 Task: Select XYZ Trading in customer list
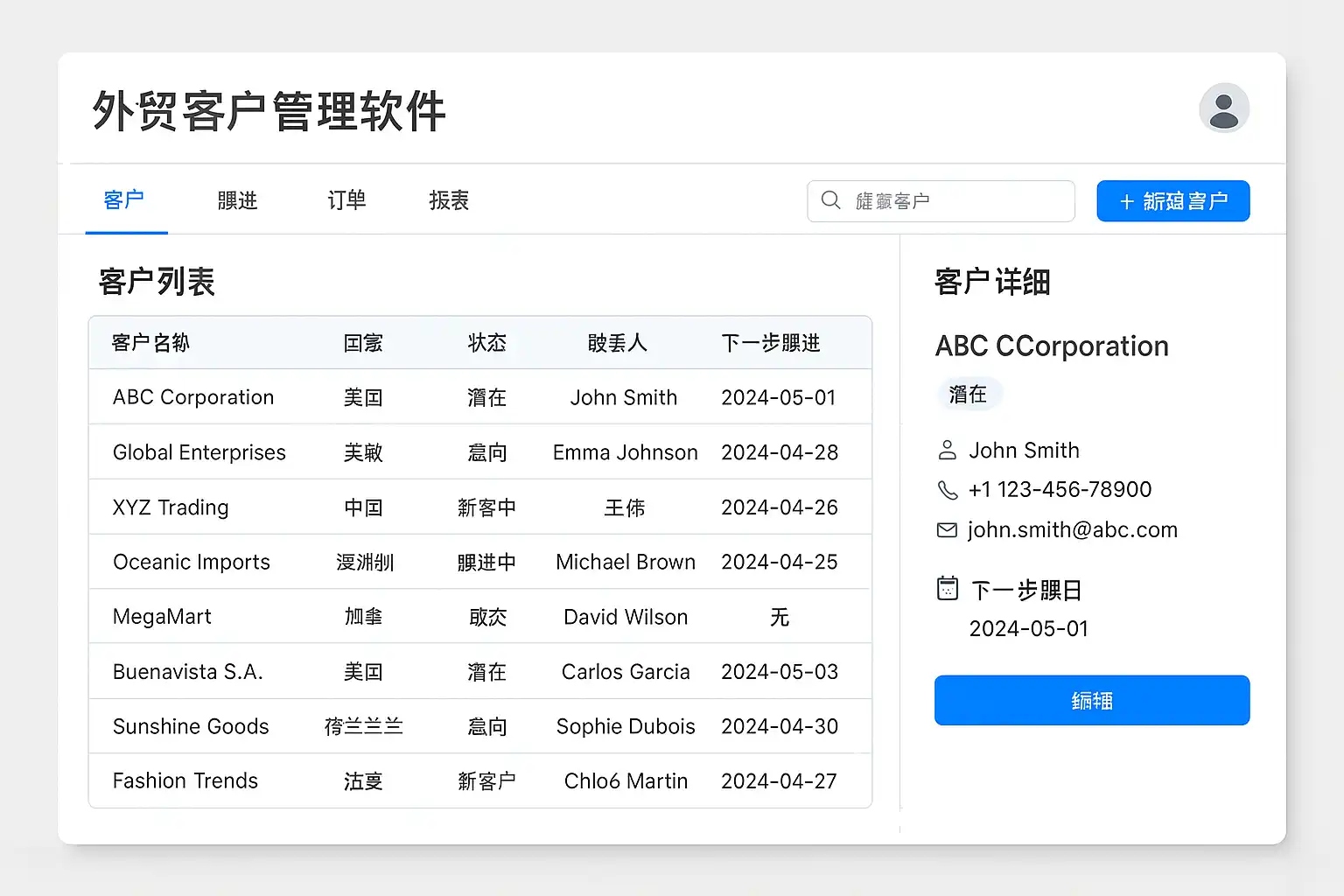171,507
